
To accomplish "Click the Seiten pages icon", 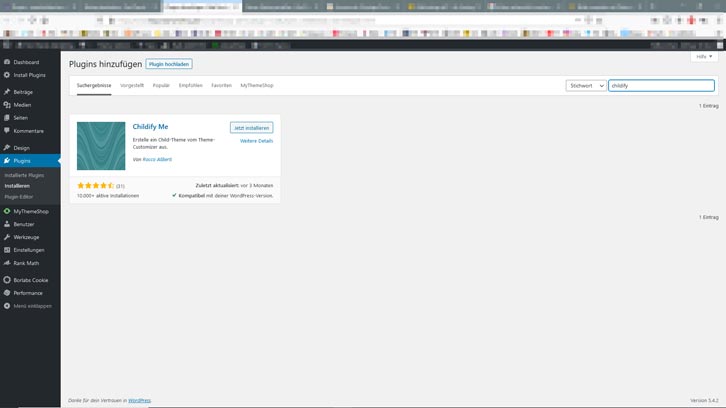I will (7, 118).
